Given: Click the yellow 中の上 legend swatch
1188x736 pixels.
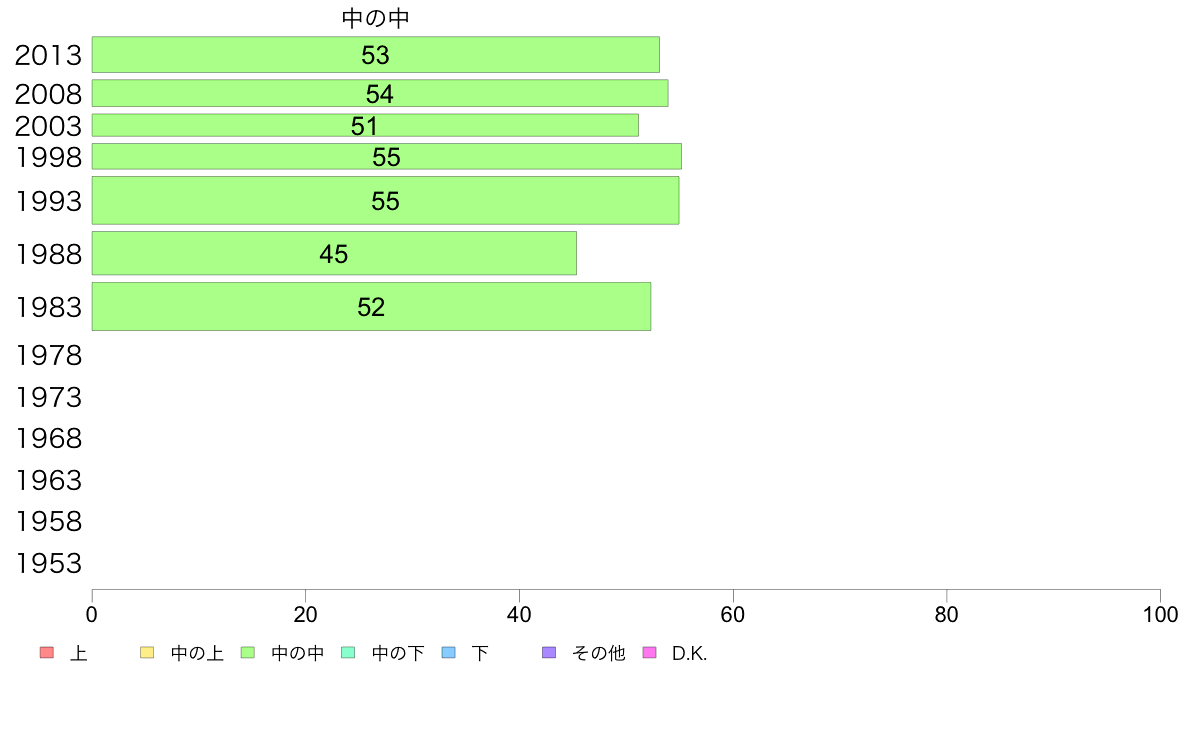Looking at the screenshot, I should click(147, 653).
